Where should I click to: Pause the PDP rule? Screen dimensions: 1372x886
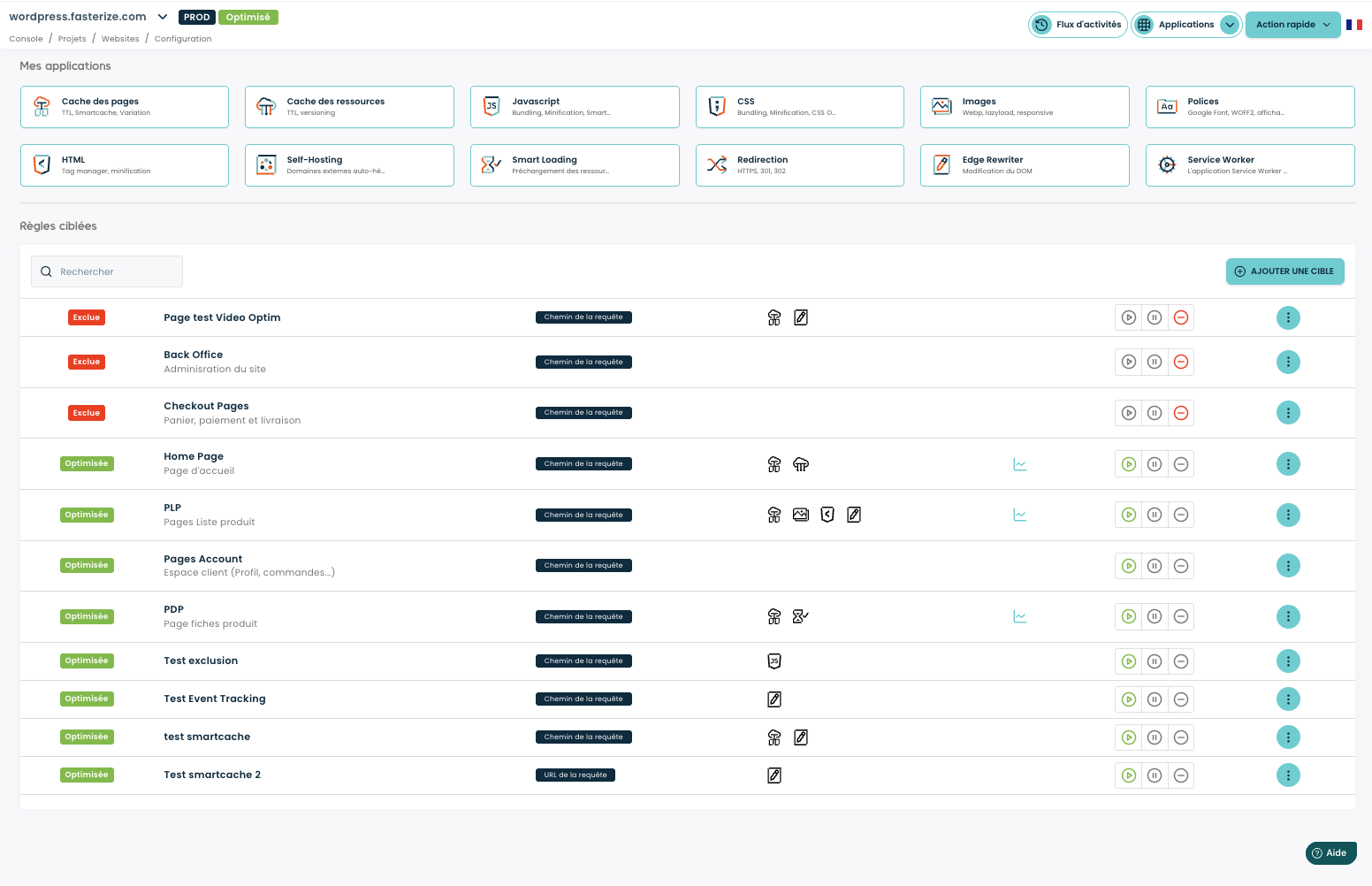click(x=1155, y=617)
